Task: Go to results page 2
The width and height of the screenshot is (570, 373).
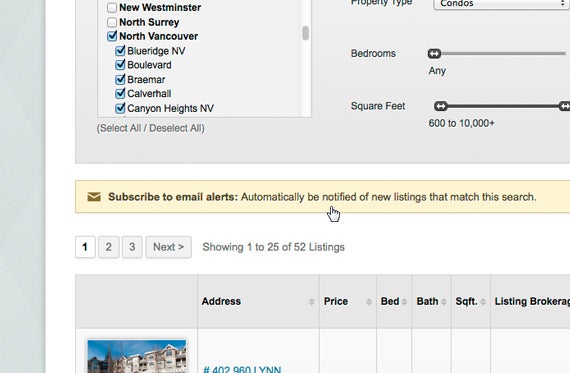Action: click(108, 247)
